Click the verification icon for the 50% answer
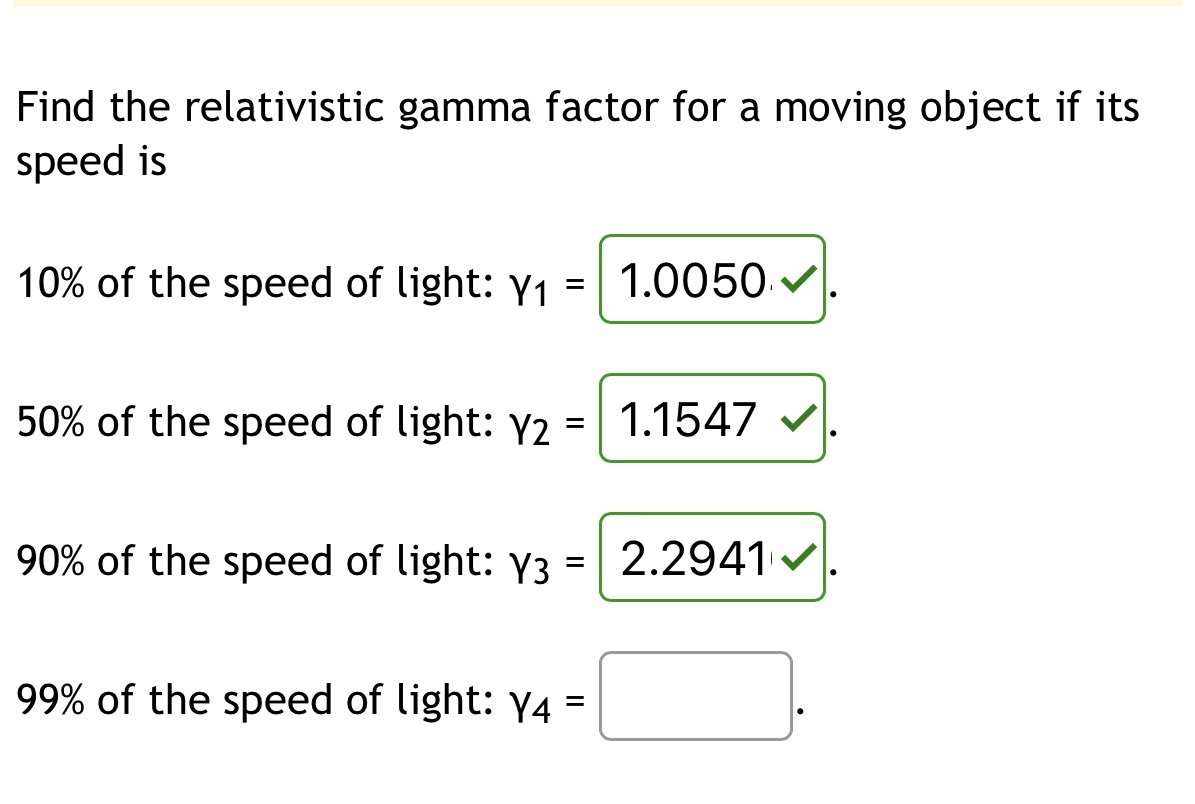This screenshot has width=1195, height=804. [x=795, y=420]
